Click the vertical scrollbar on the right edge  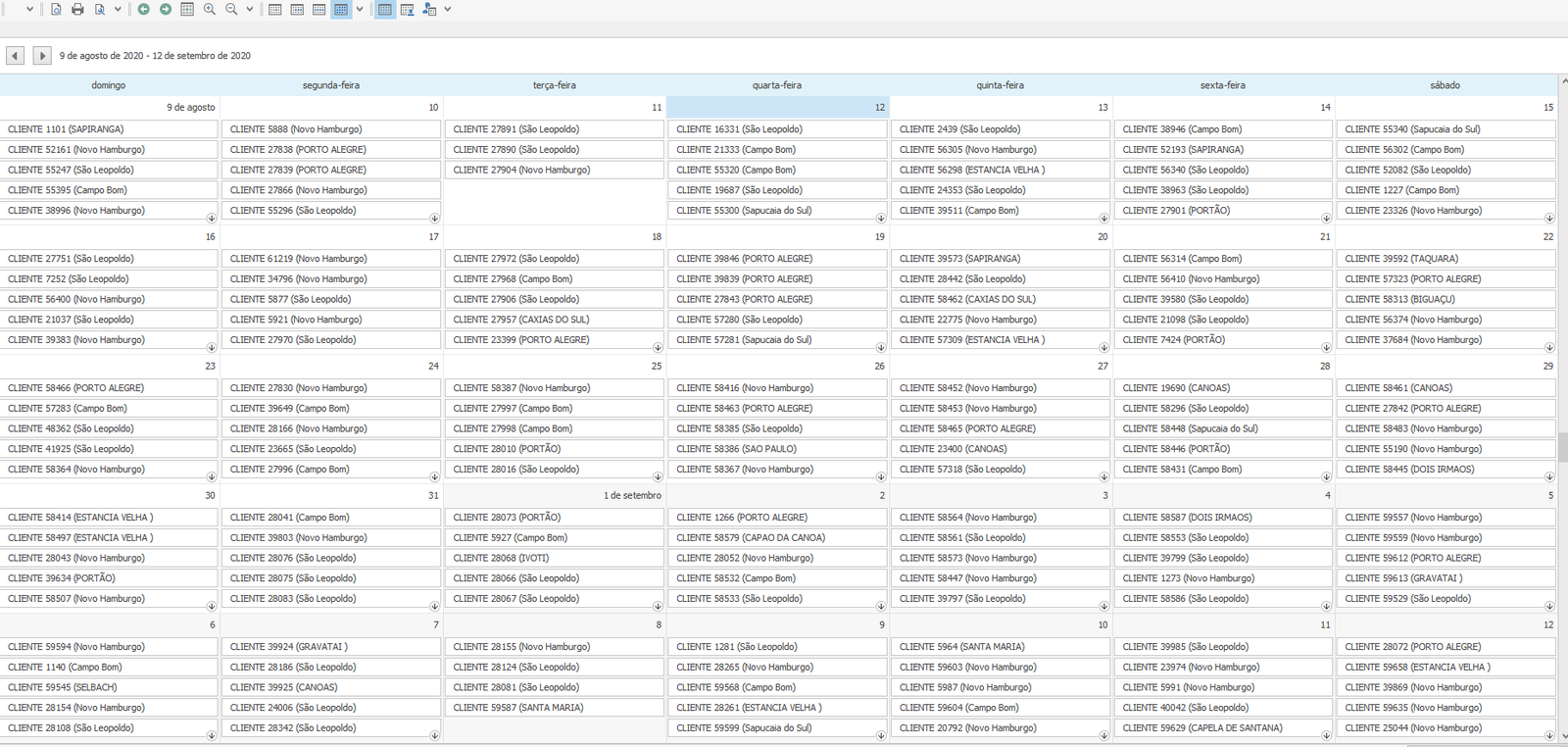(1562, 447)
